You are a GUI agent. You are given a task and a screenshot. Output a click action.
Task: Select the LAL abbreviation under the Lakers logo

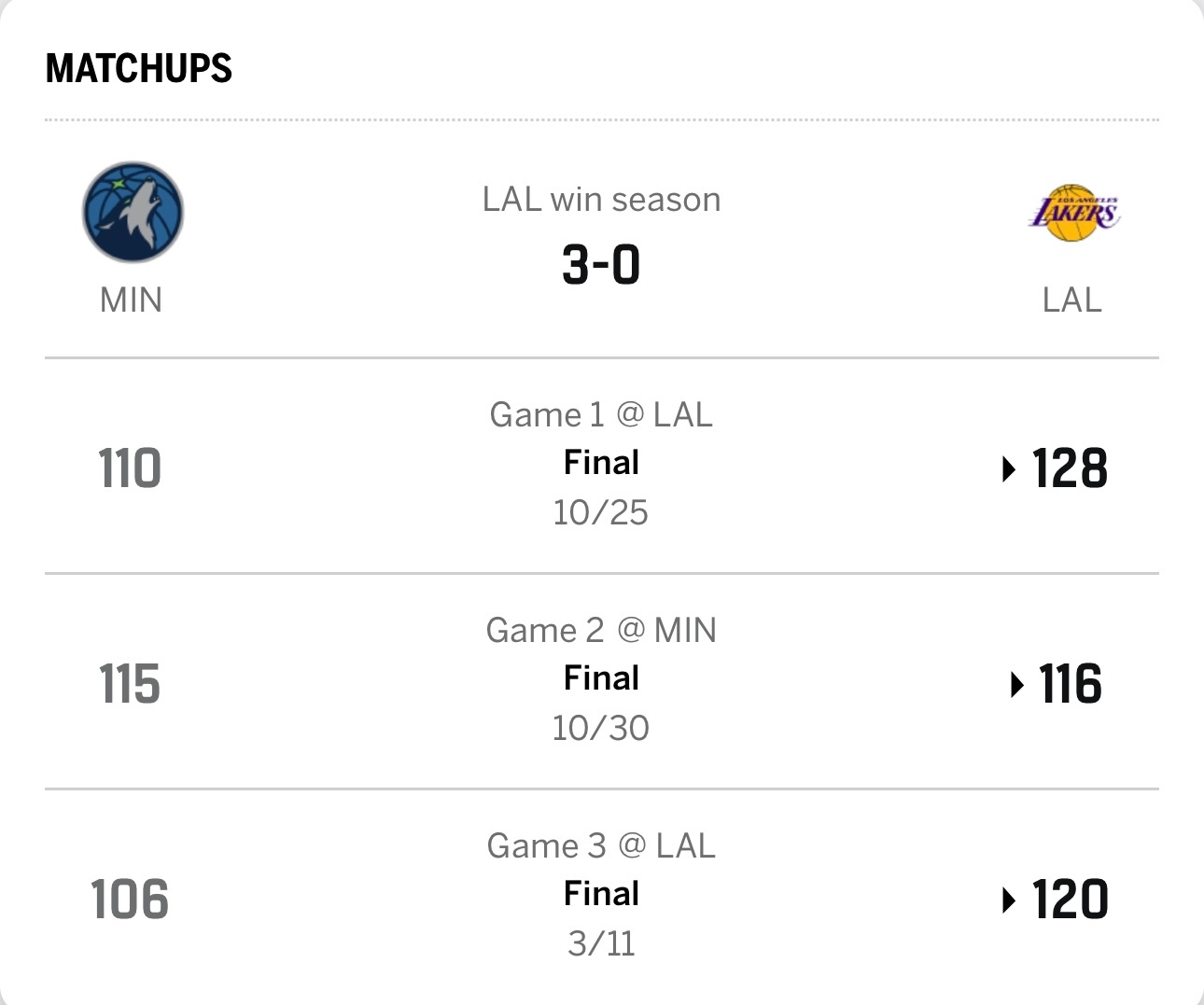[x=1072, y=300]
